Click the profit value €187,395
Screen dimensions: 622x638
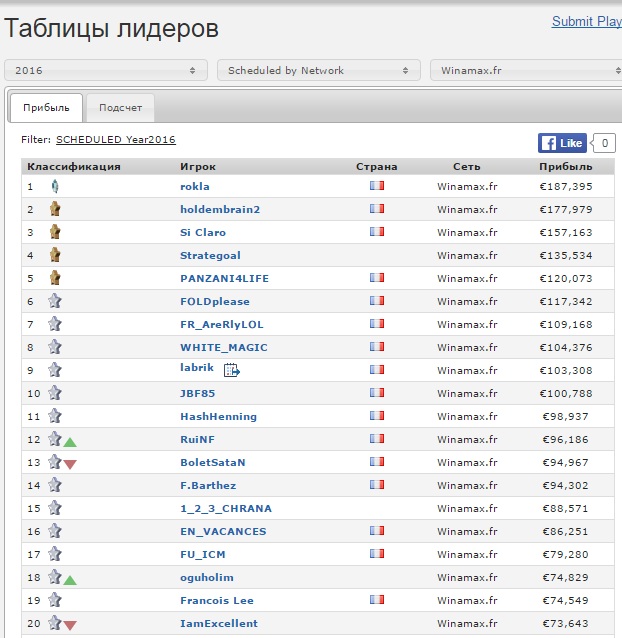coord(565,186)
